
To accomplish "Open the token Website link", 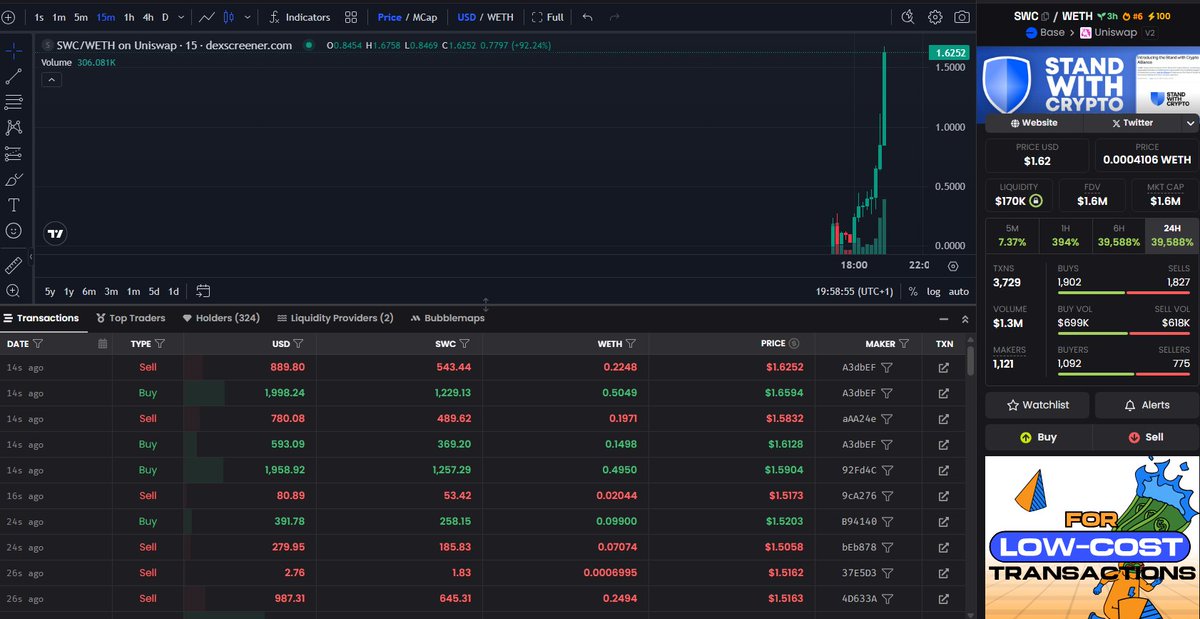I will tap(1033, 123).
